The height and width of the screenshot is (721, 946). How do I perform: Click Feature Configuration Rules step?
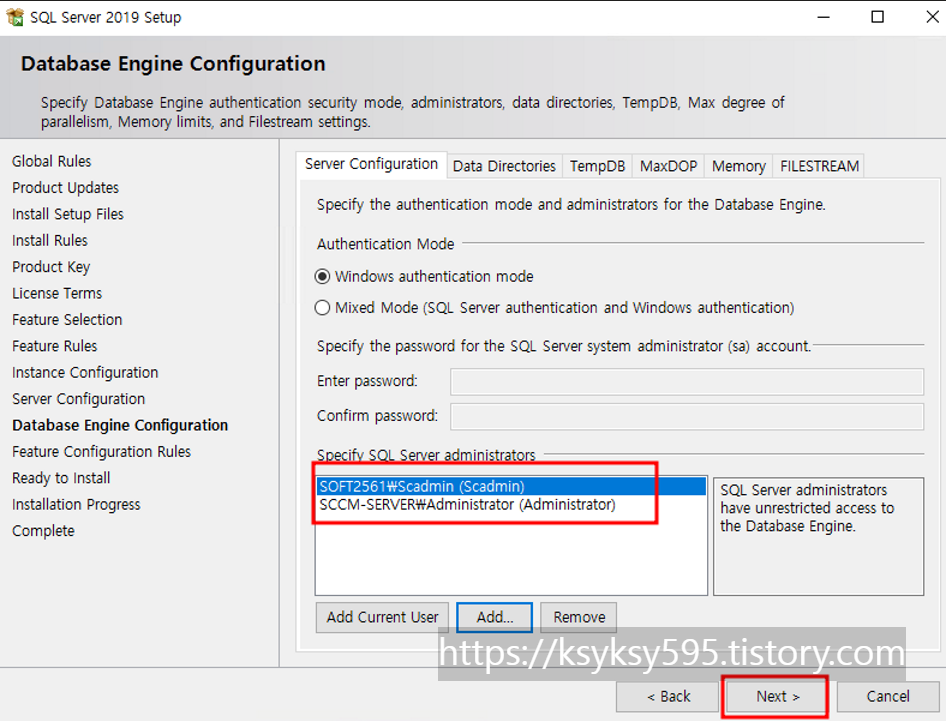101,452
